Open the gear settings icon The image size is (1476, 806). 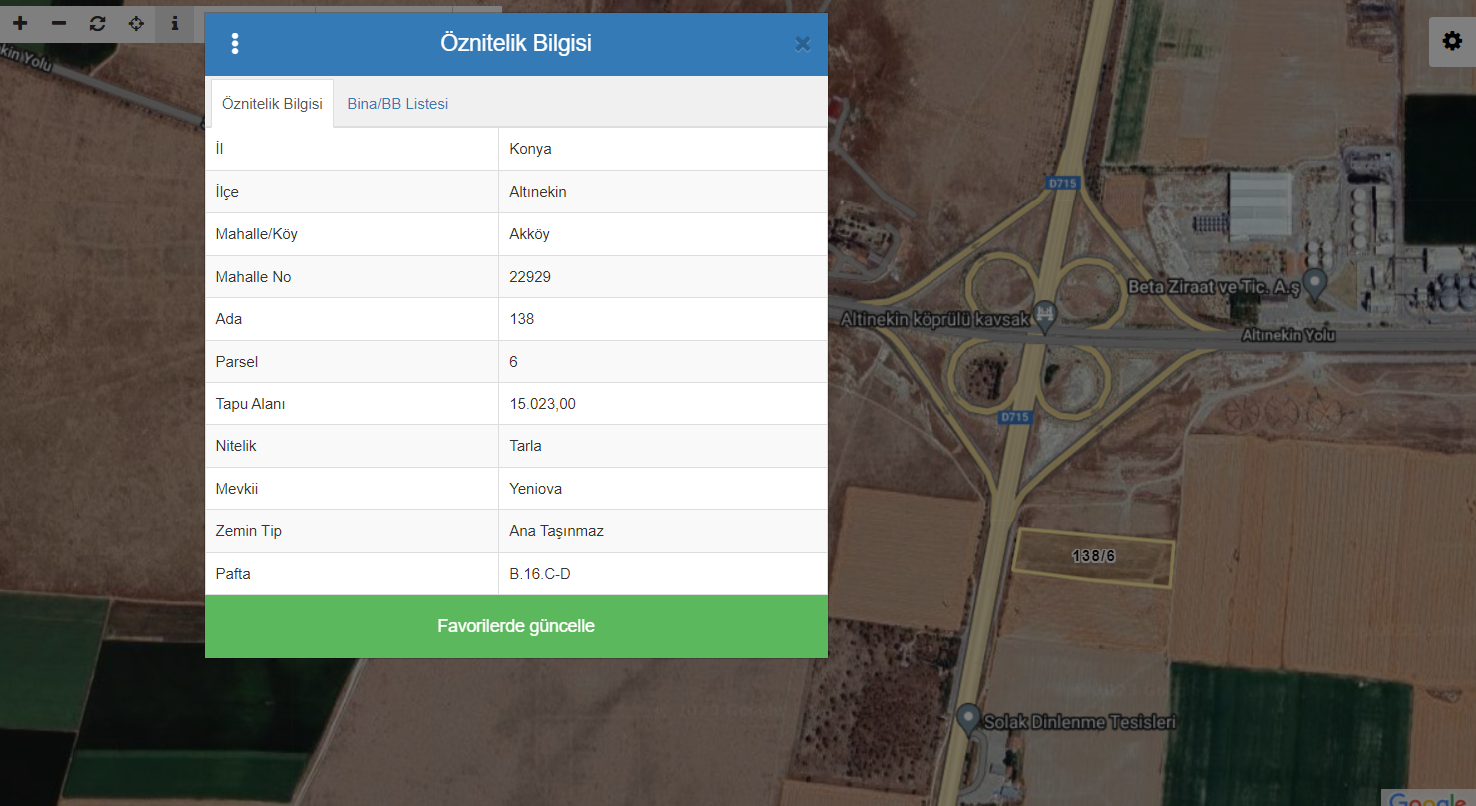click(x=1451, y=42)
